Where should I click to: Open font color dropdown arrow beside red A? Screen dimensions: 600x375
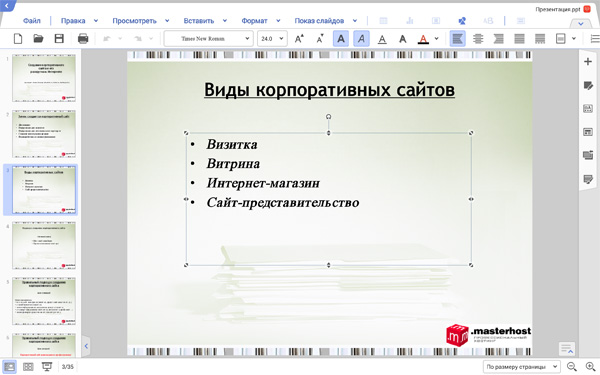[x=437, y=39]
